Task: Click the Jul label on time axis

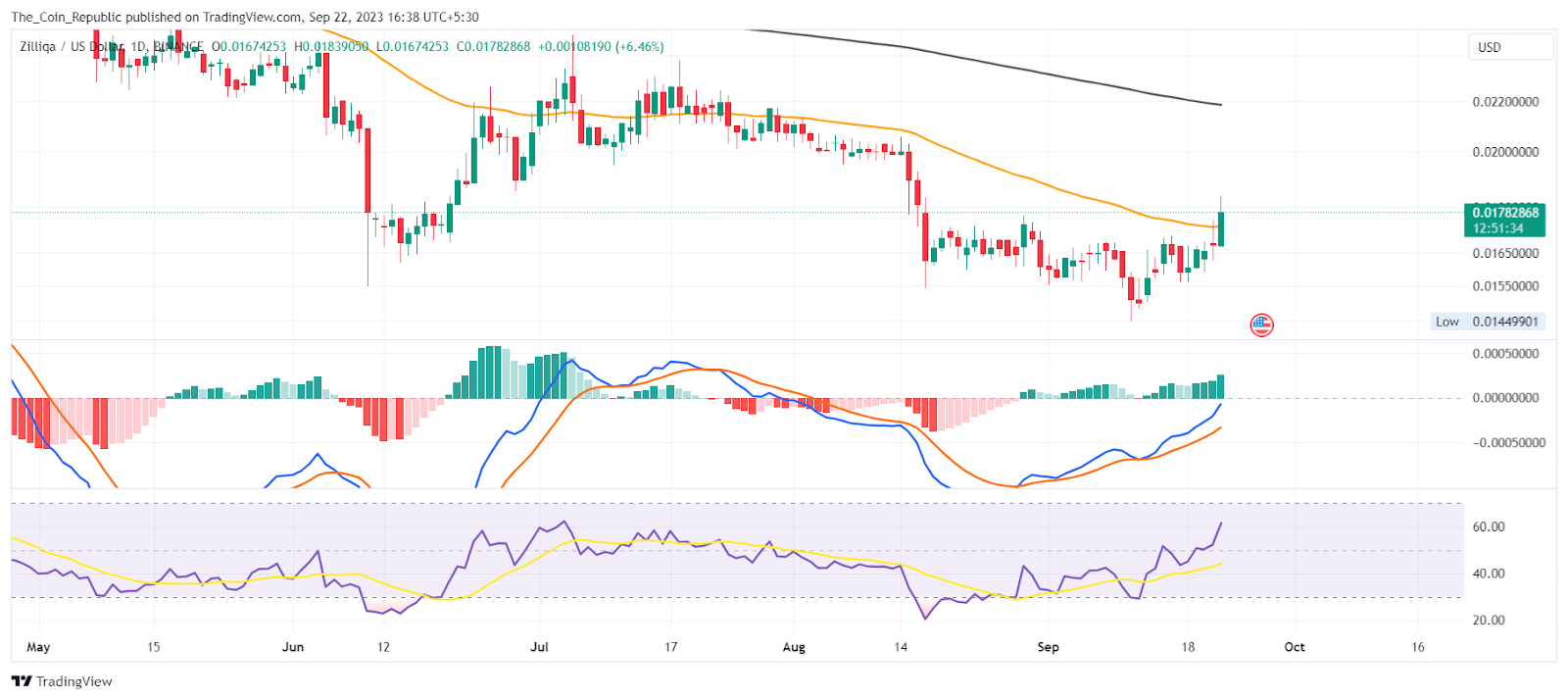Action: (539, 647)
